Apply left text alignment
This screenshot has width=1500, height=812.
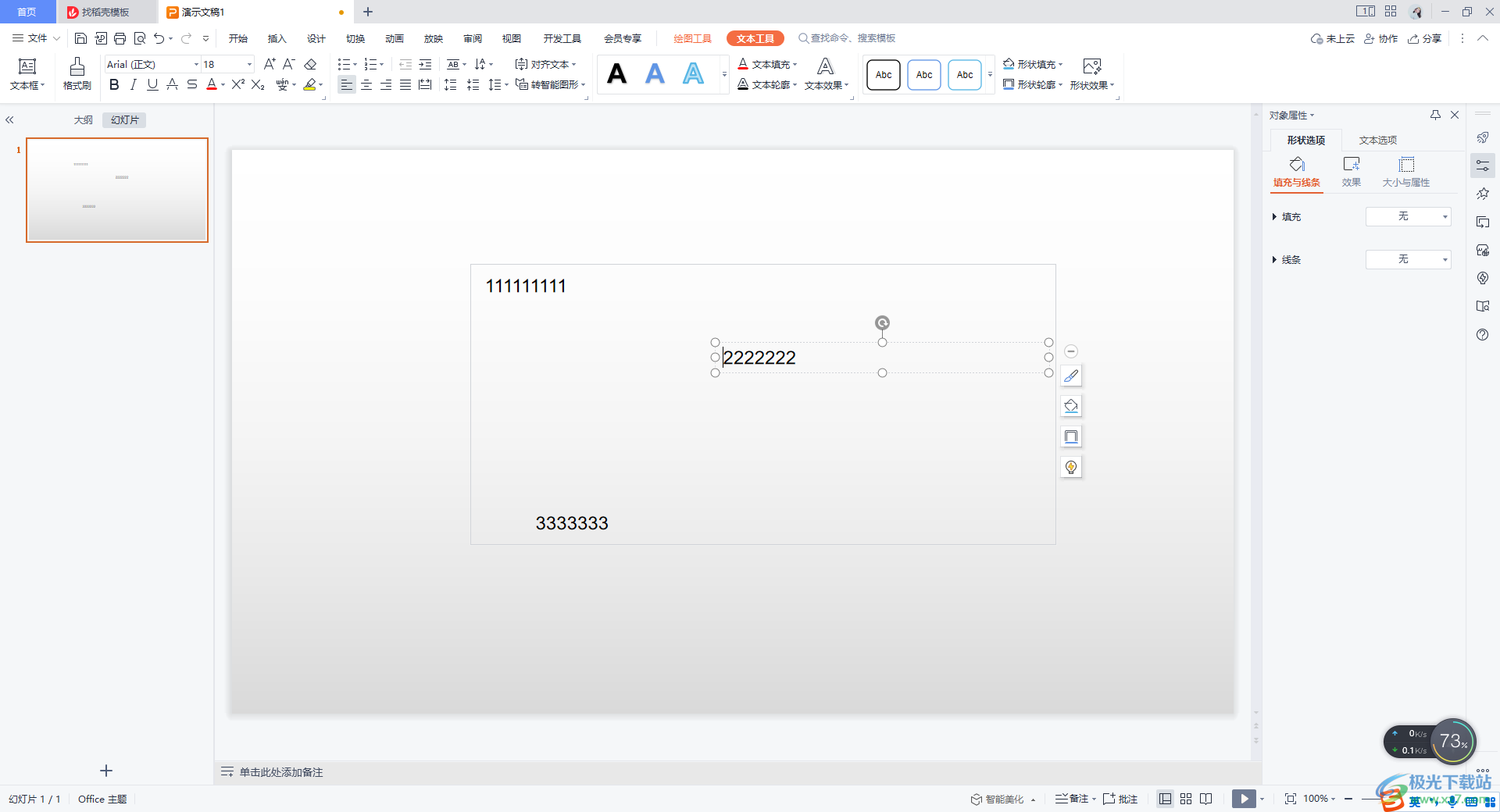pyautogui.click(x=347, y=84)
